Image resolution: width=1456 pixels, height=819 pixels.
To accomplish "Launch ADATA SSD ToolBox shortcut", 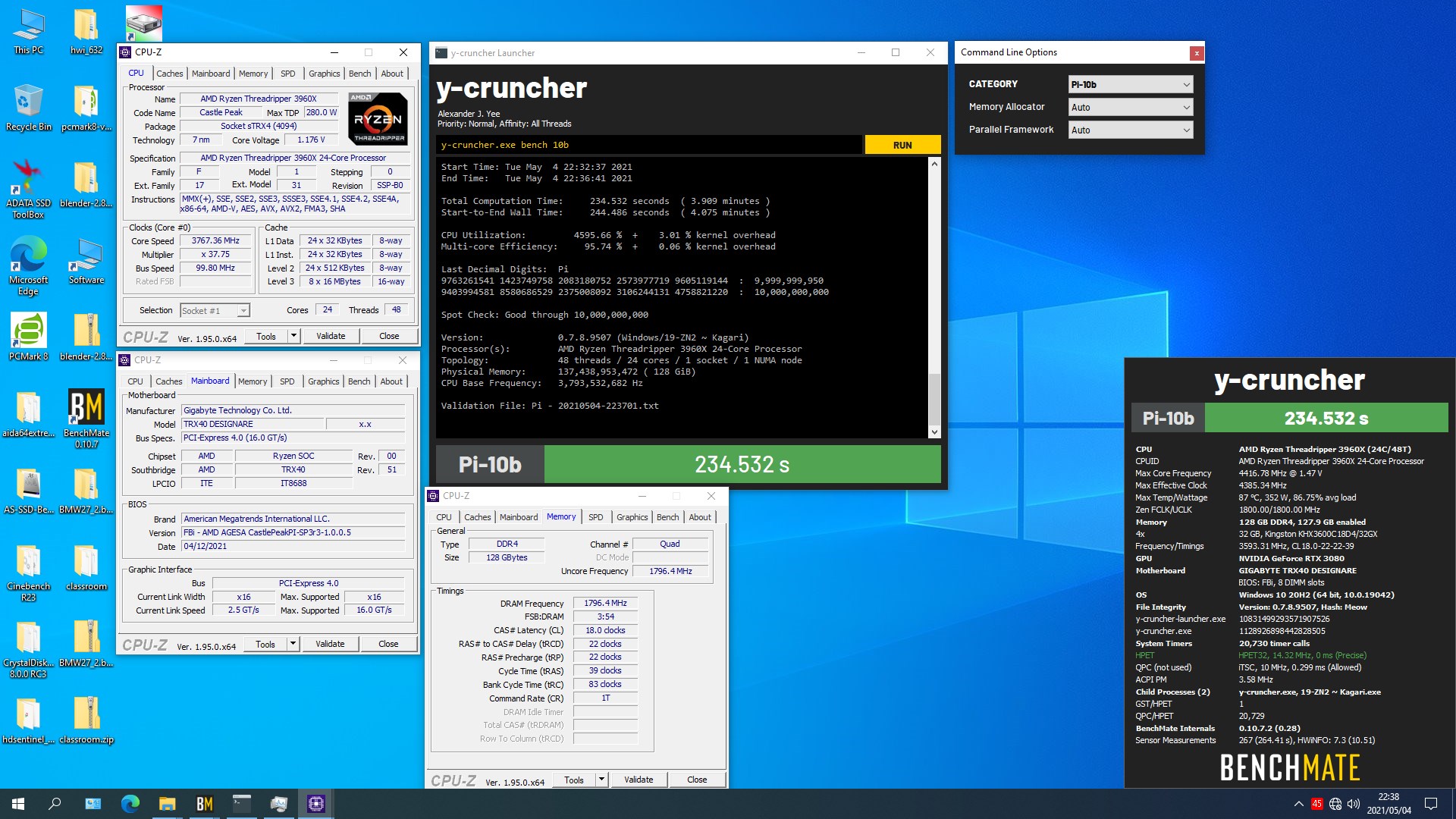I will [28, 190].
